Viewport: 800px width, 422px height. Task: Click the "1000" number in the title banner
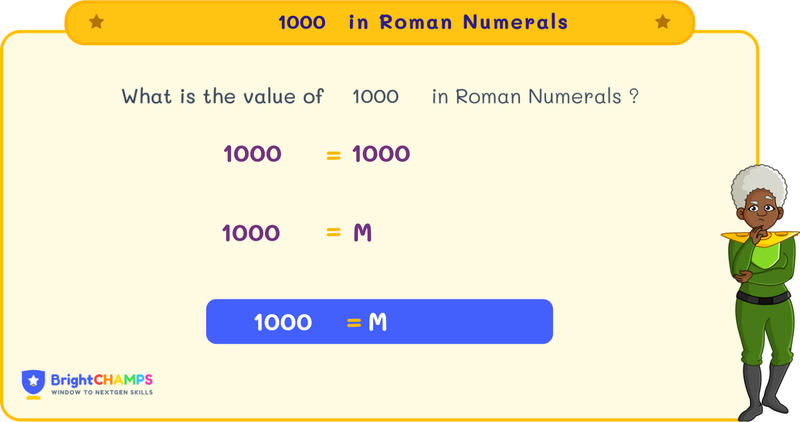coord(301,22)
